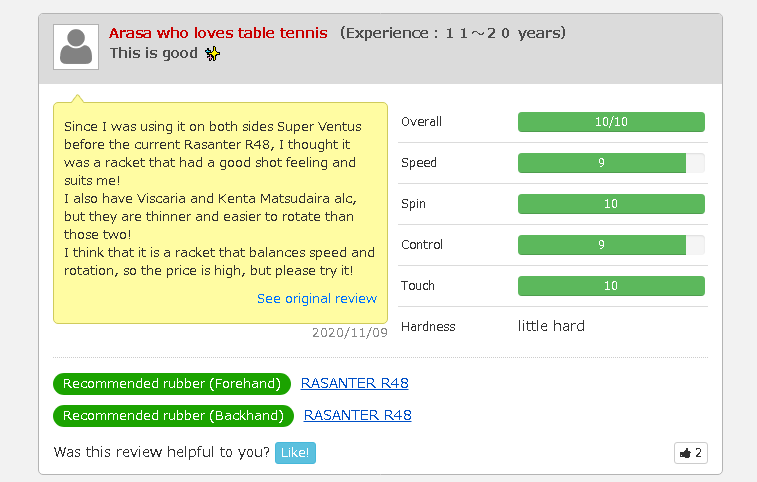Image resolution: width=757 pixels, height=482 pixels.
Task: Click the yellow review text bubble
Action: [x=220, y=200]
